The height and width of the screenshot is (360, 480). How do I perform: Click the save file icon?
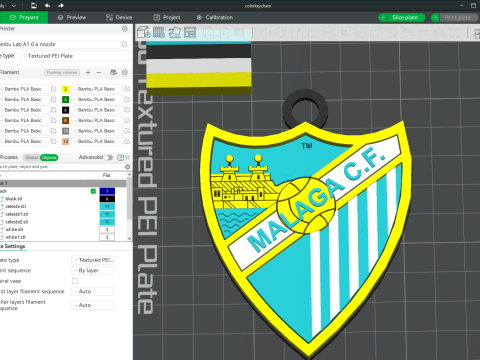pos(34,6)
